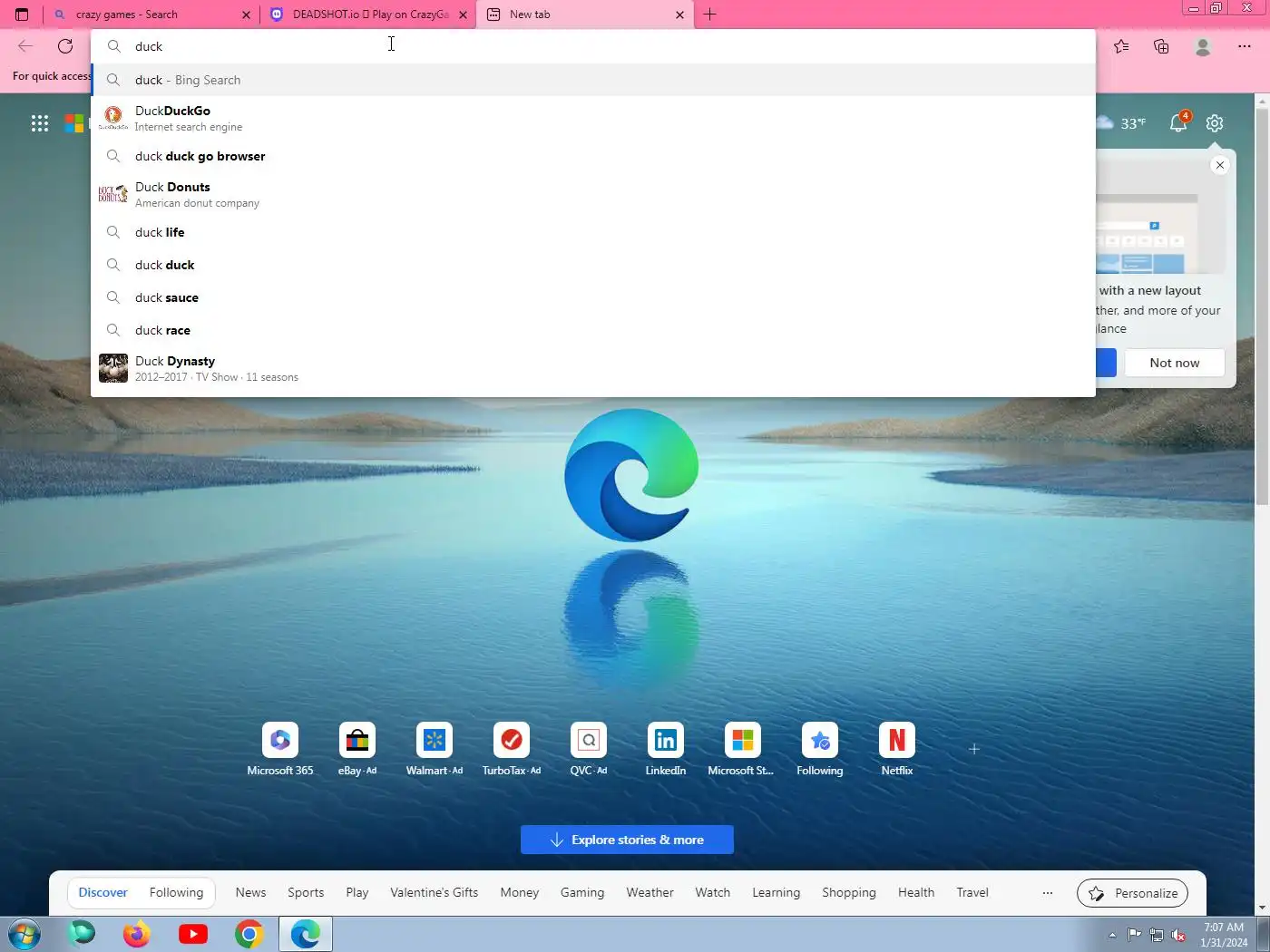The image size is (1270, 952).
Task: Open the Microsoft 365 quick link
Action: (280, 750)
